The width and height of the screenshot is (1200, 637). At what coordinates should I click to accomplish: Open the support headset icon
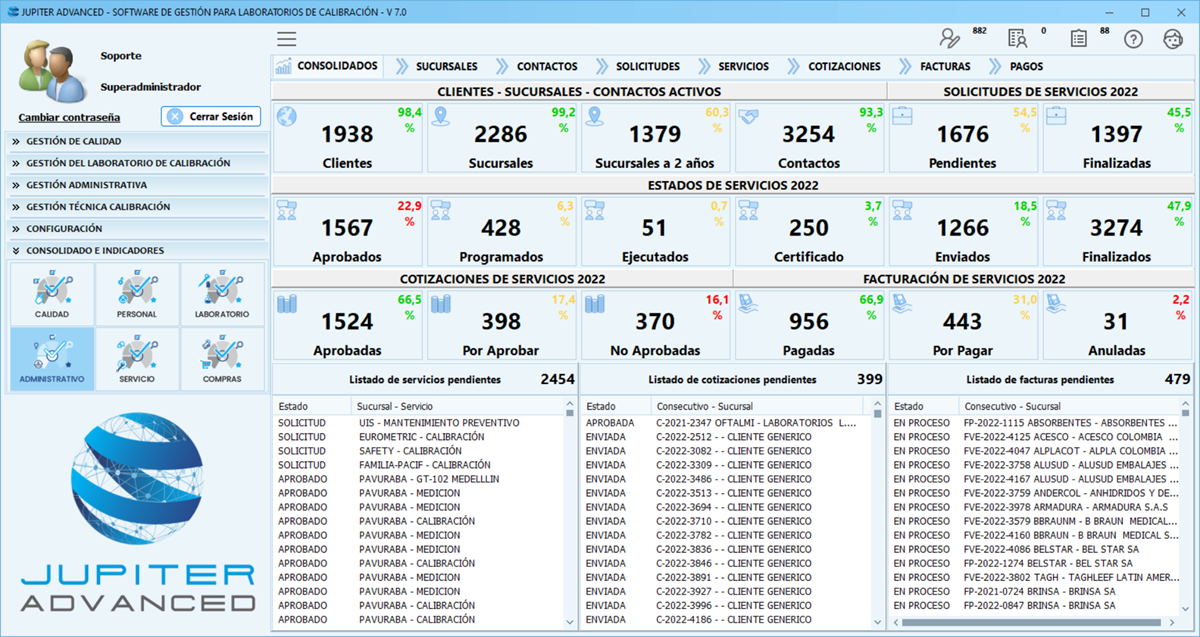[x=1173, y=38]
